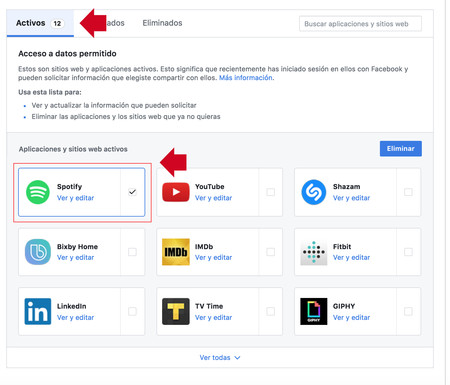Click the GIPHY app icon
Image resolution: width=450 pixels, height=385 pixels.
[314, 311]
